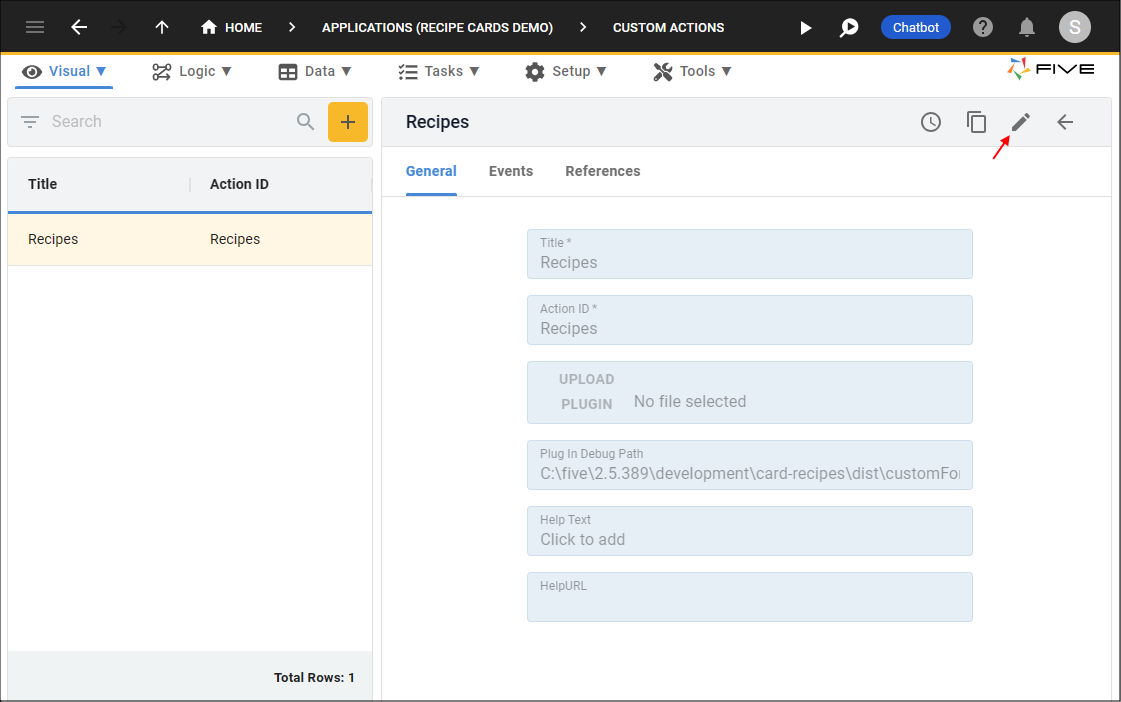This screenshot has width=1121, height=702.
Task: Click the Chatbot button
Action: (915, 27)
